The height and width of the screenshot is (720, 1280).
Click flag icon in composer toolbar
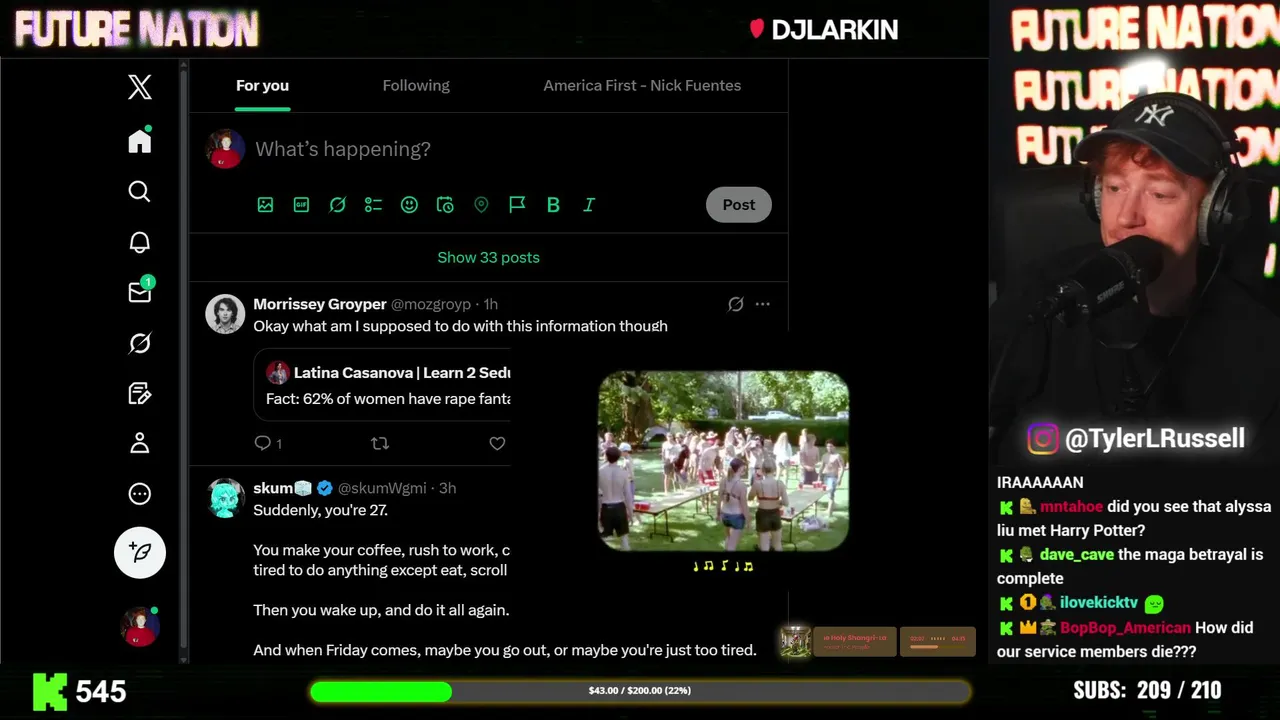tap(517, 204)
